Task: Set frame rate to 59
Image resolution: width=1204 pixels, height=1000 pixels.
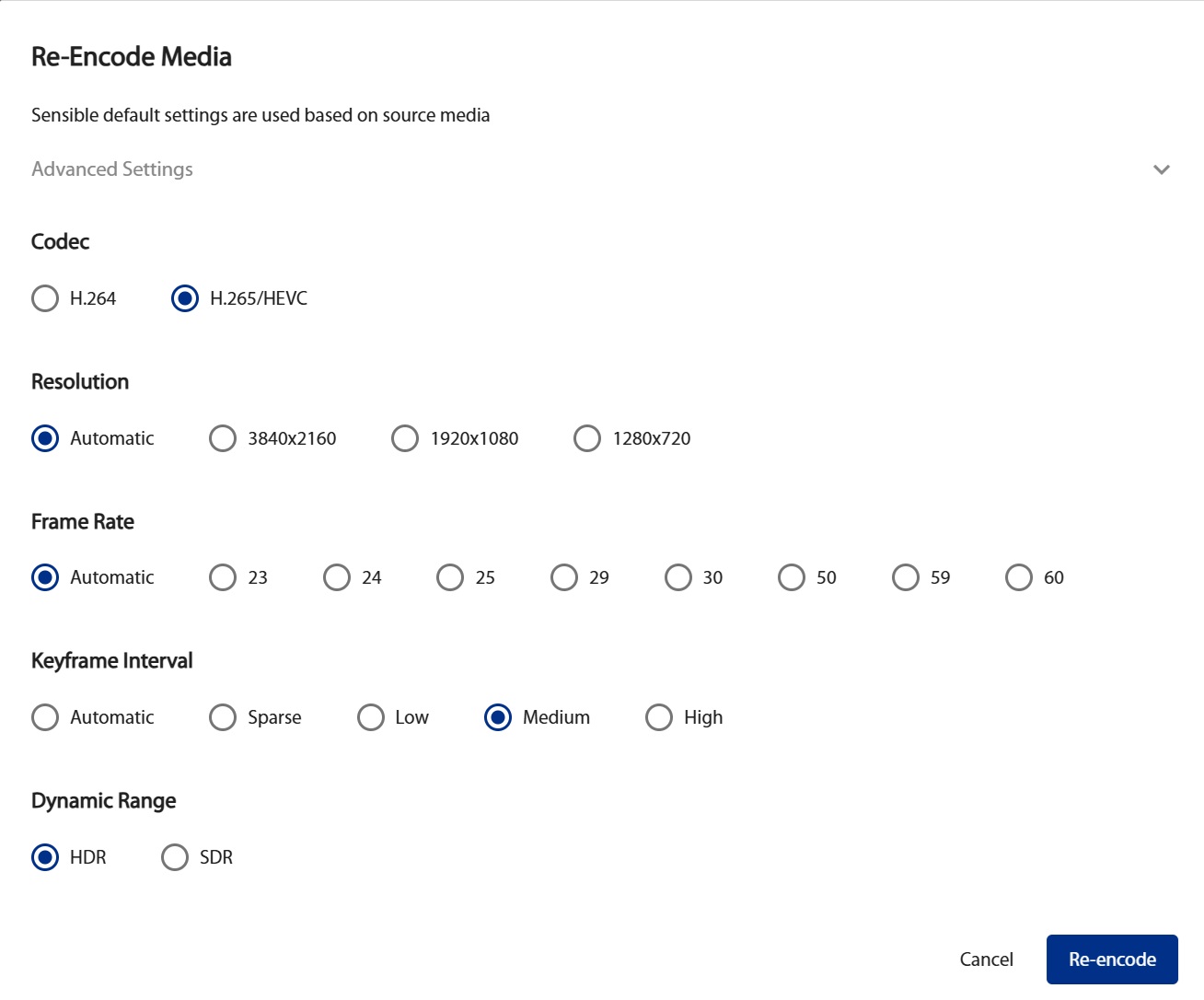Action: 906,577
